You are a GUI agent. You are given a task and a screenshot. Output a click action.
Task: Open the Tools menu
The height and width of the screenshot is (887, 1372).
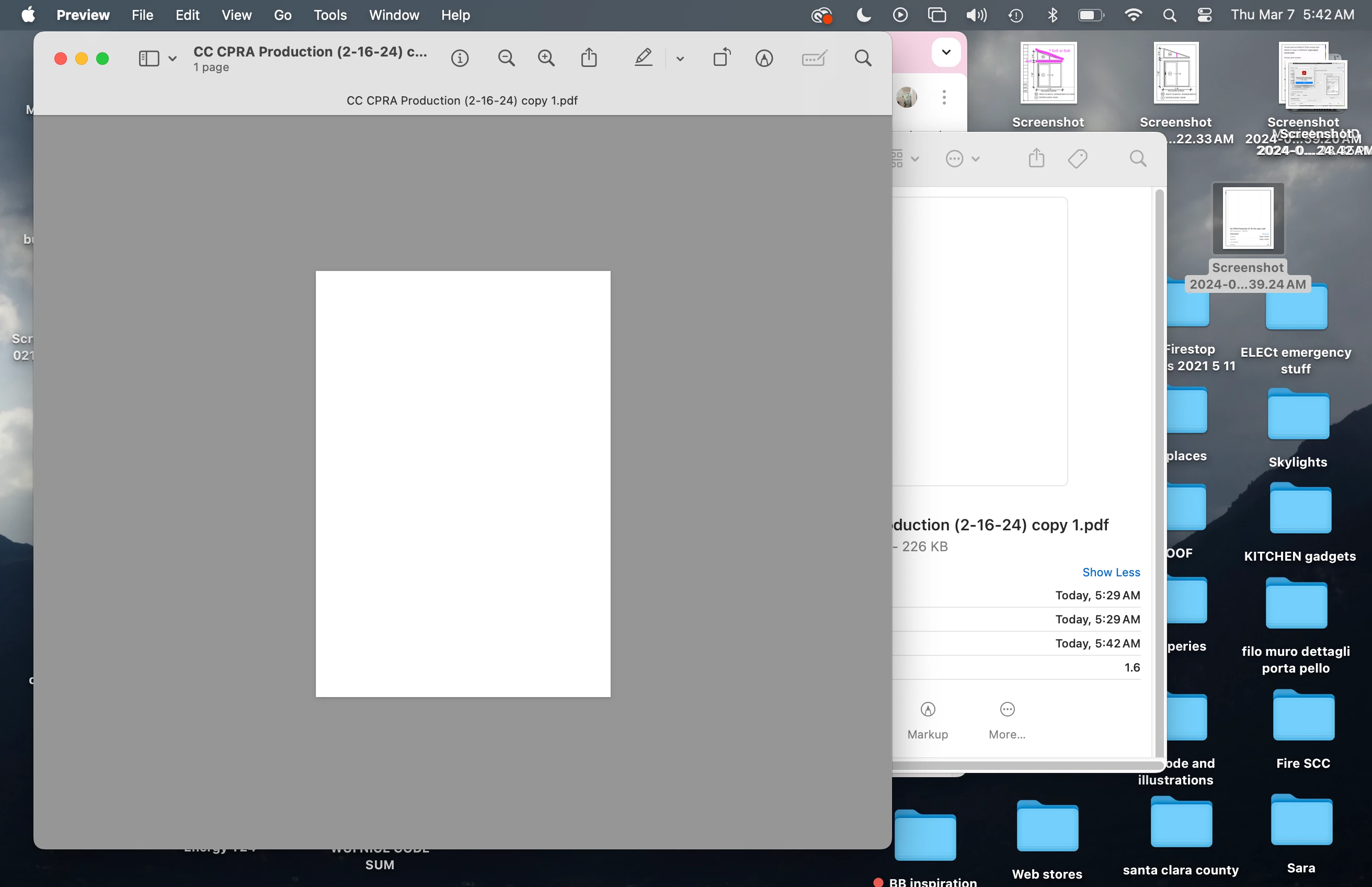pos(330,15)
